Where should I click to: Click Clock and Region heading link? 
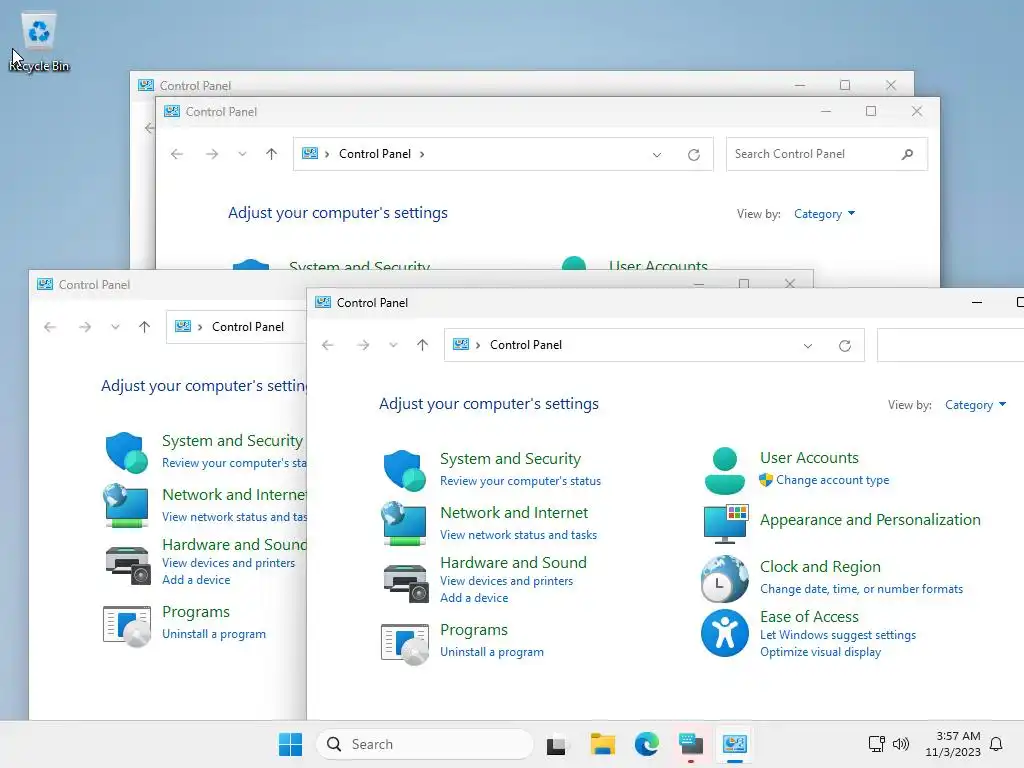coord(820,567)
